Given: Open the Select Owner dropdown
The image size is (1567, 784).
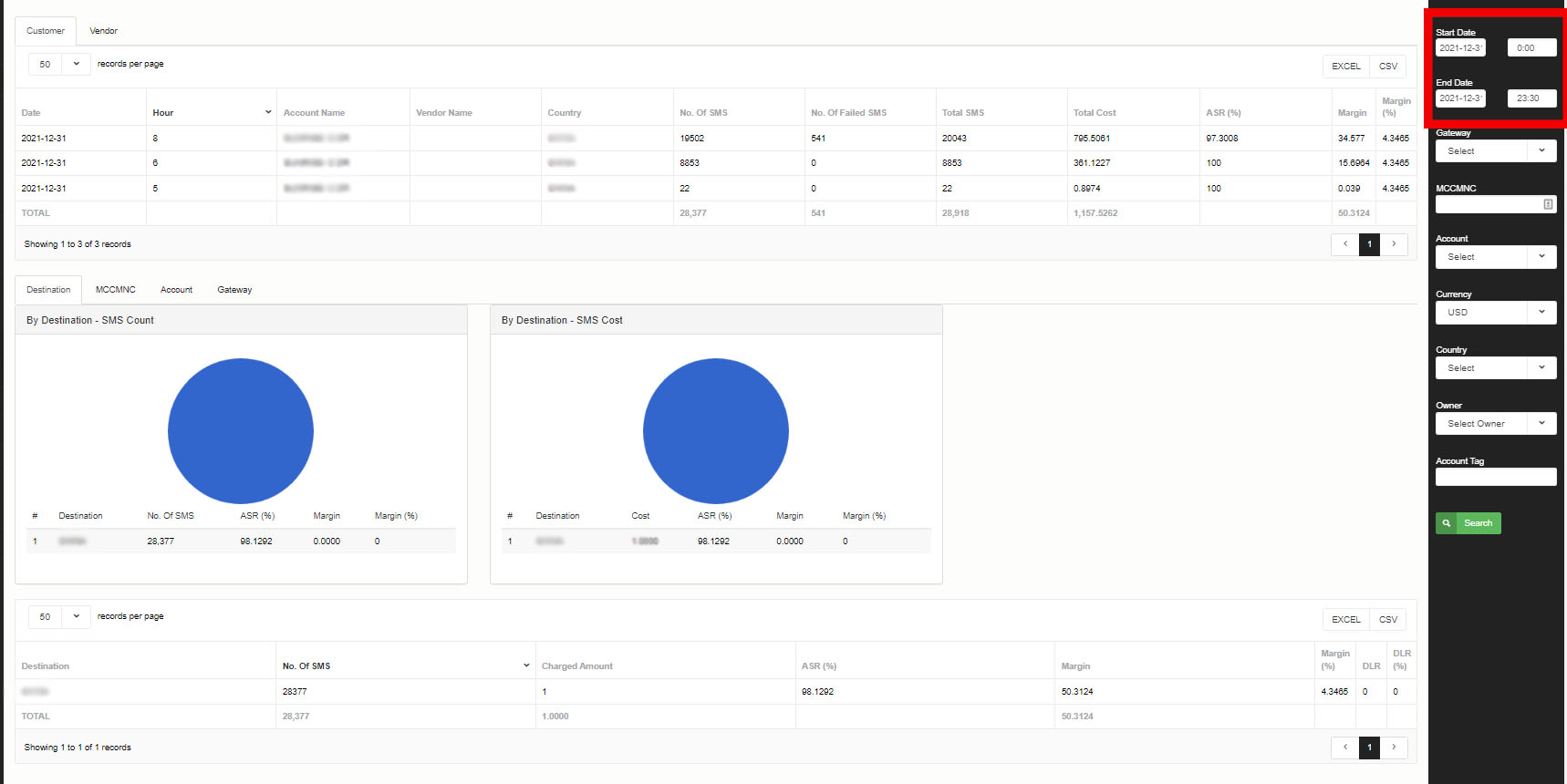Looking at the screenshot, I should [1496, 424].
